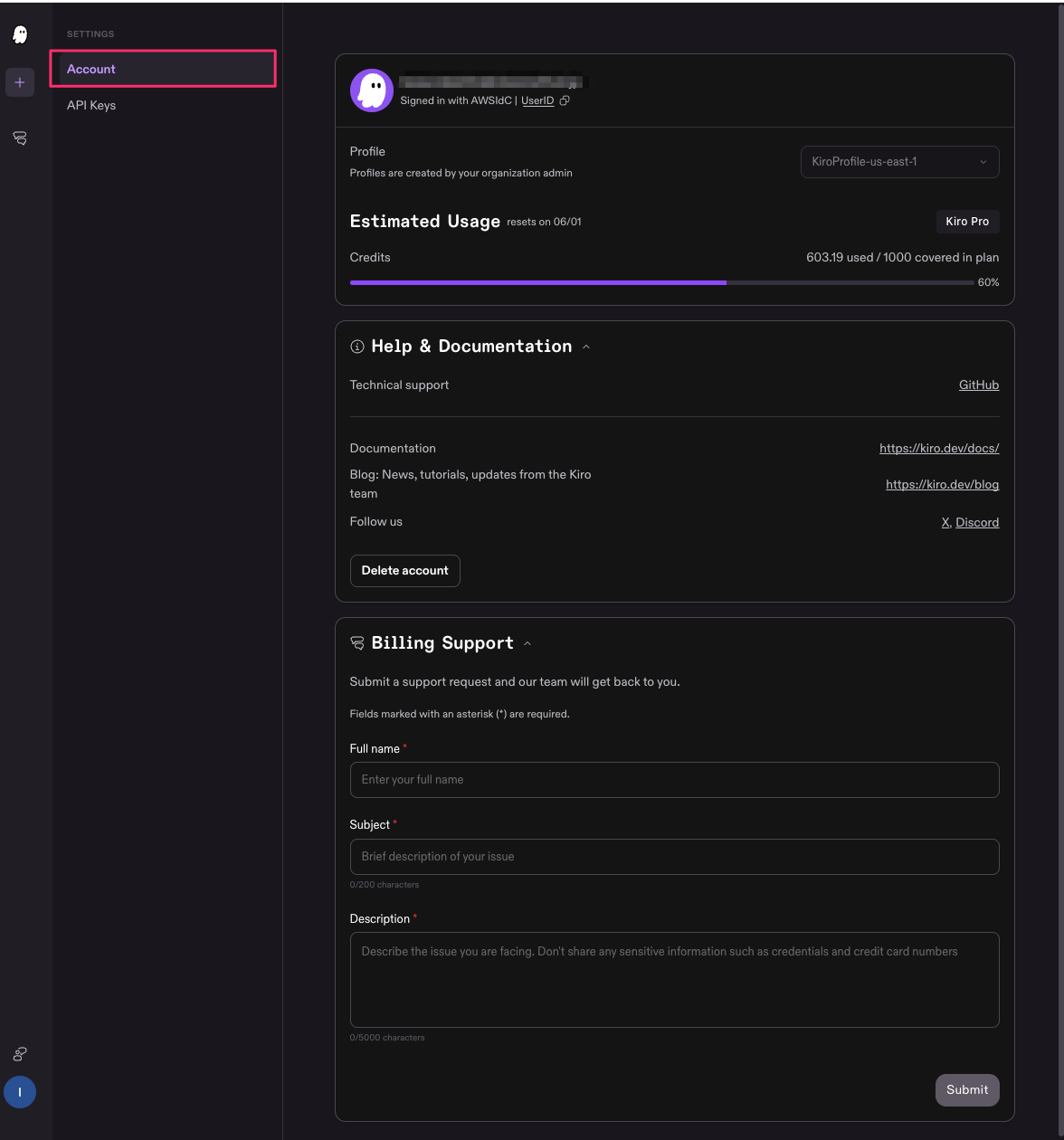Click the 'resets on 06/01' text
The image size is (1064, 1140).
pos(544,222)
